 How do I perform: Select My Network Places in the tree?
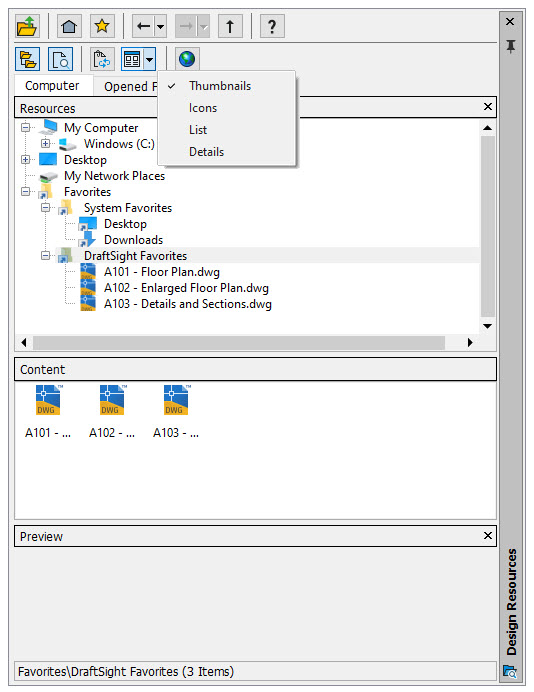[x=114, y=176]
